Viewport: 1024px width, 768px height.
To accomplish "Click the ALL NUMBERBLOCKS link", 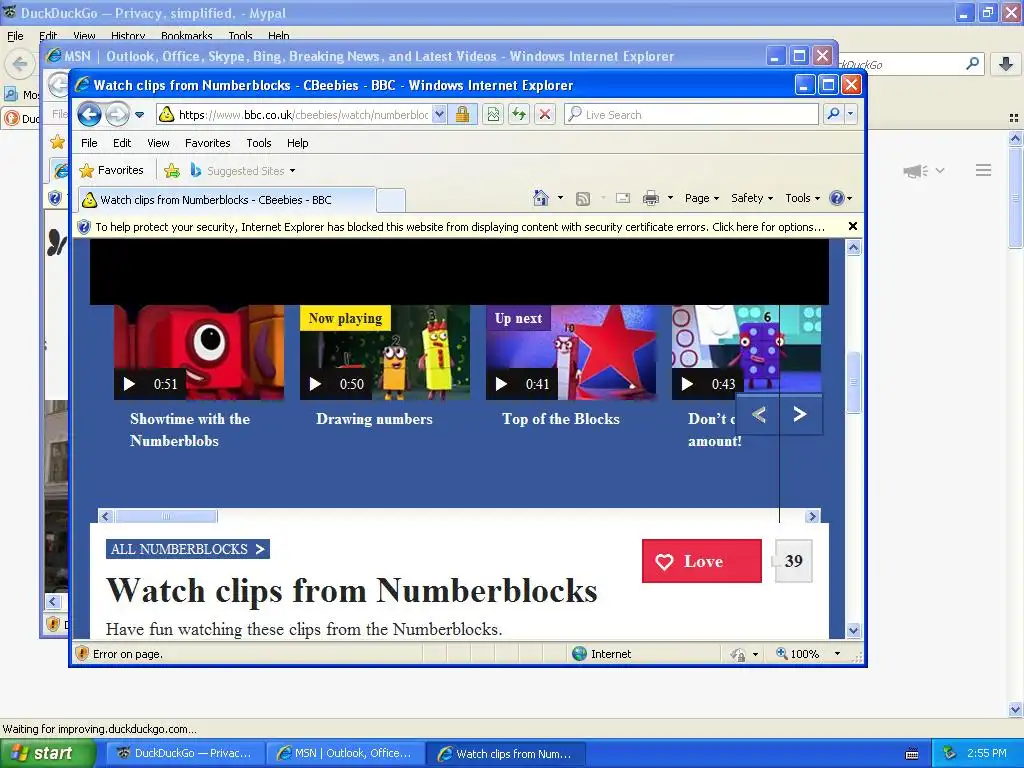I will pos(187,549).
